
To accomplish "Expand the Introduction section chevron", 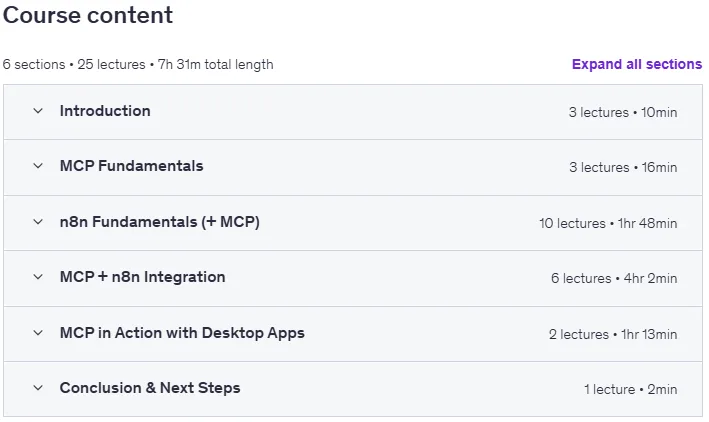I will coord(38,111).
